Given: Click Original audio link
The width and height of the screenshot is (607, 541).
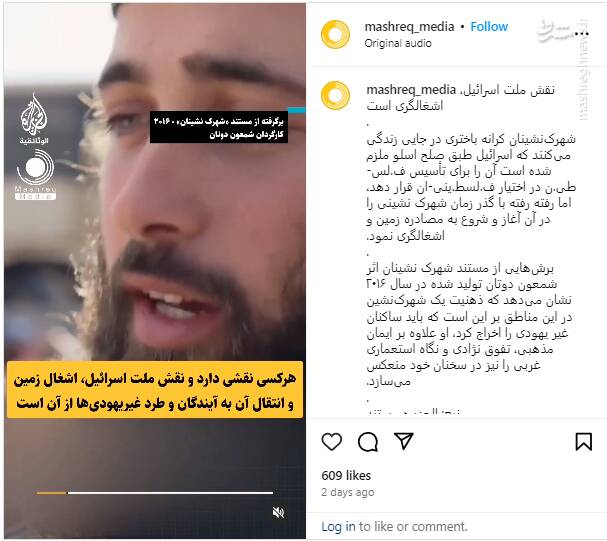Looking at the screenshot, I should (x=398, y=43).
